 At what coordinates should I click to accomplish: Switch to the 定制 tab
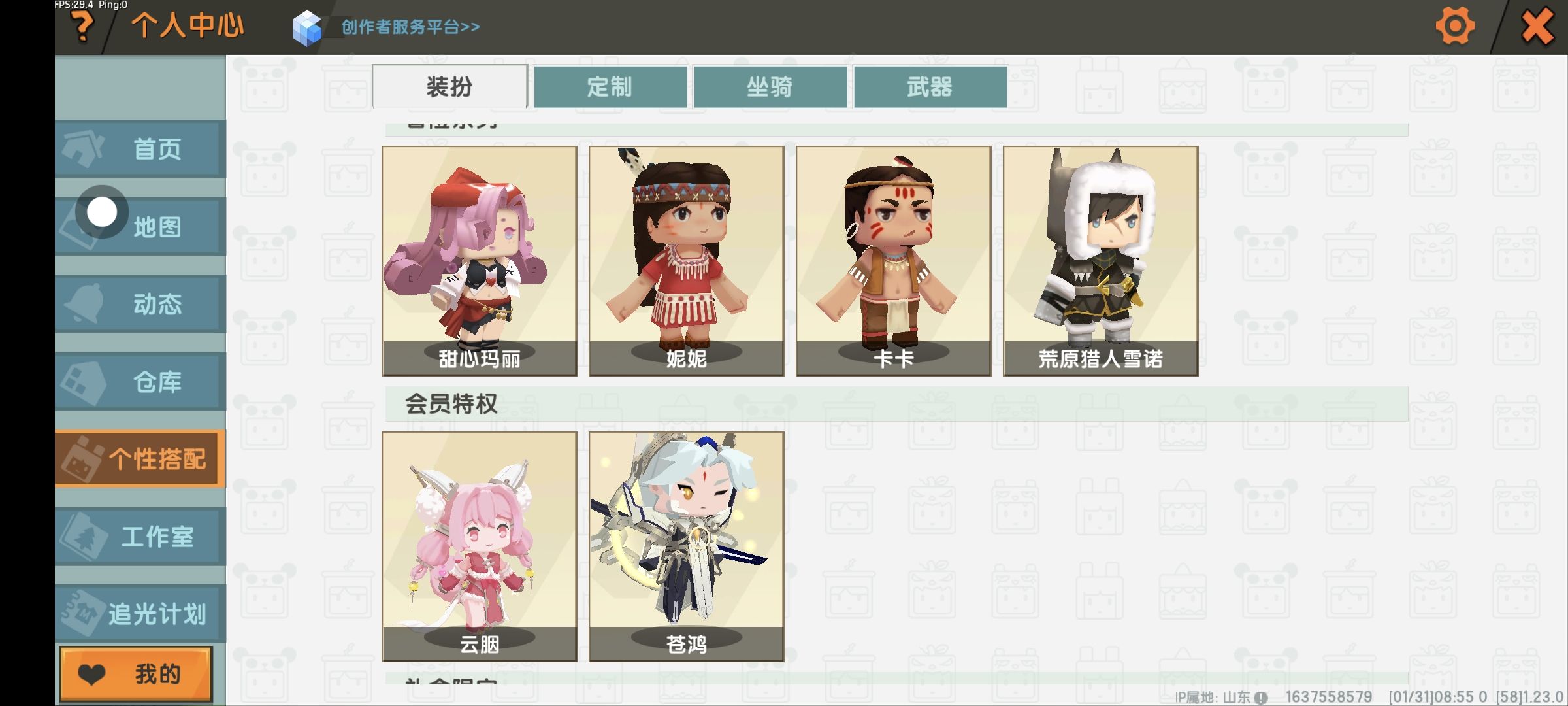point(610,87)
